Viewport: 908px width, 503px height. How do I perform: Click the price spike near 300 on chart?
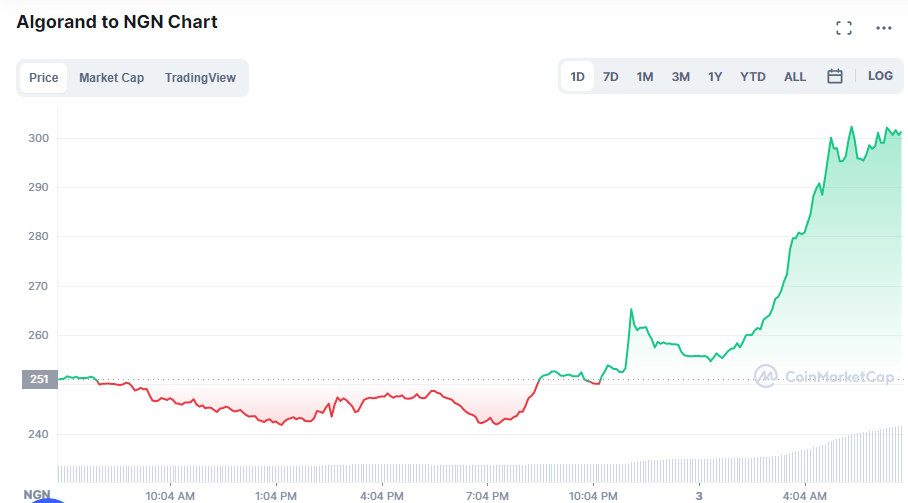(852, 128)
